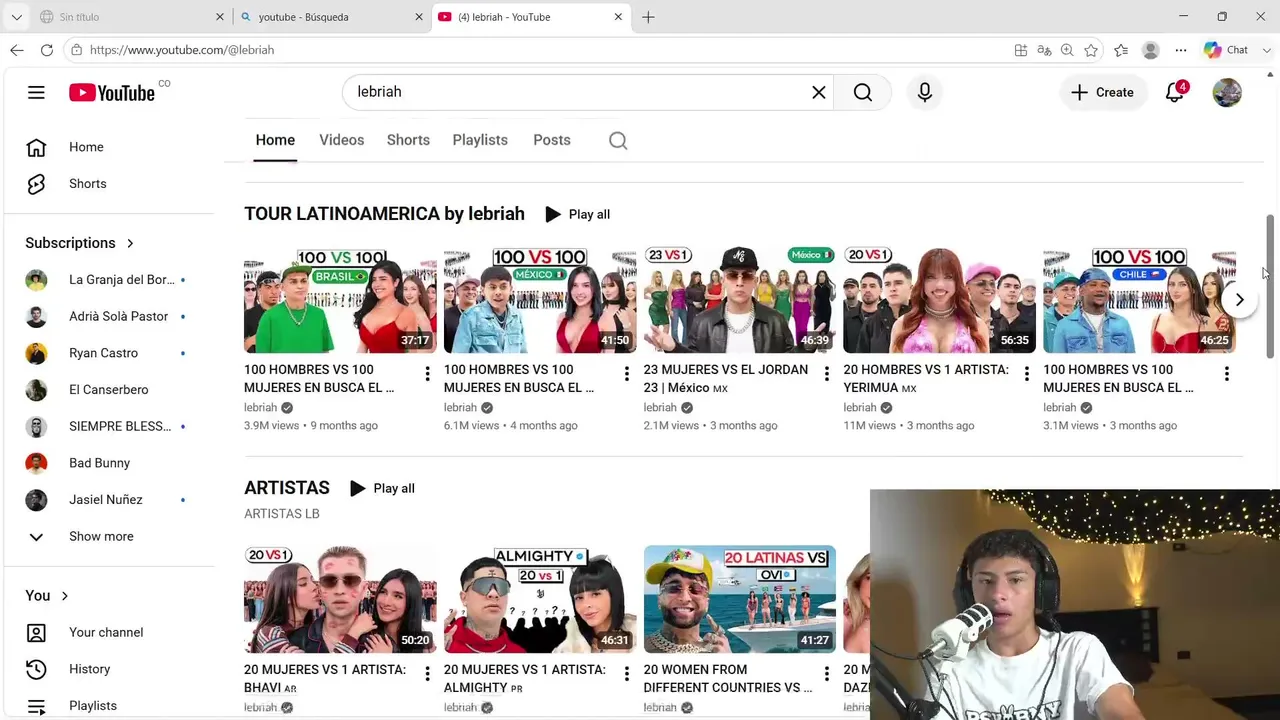Expand the You section

[x=47, y=595]
